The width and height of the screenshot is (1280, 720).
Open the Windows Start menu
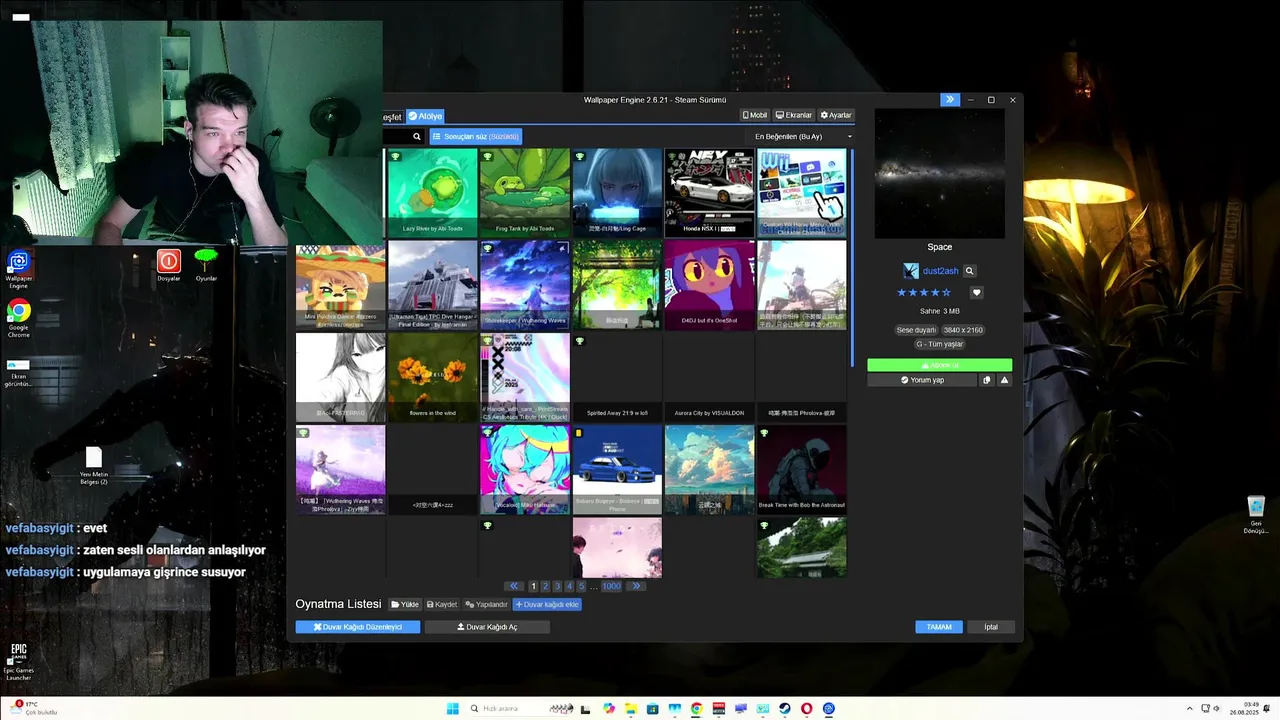452,709
